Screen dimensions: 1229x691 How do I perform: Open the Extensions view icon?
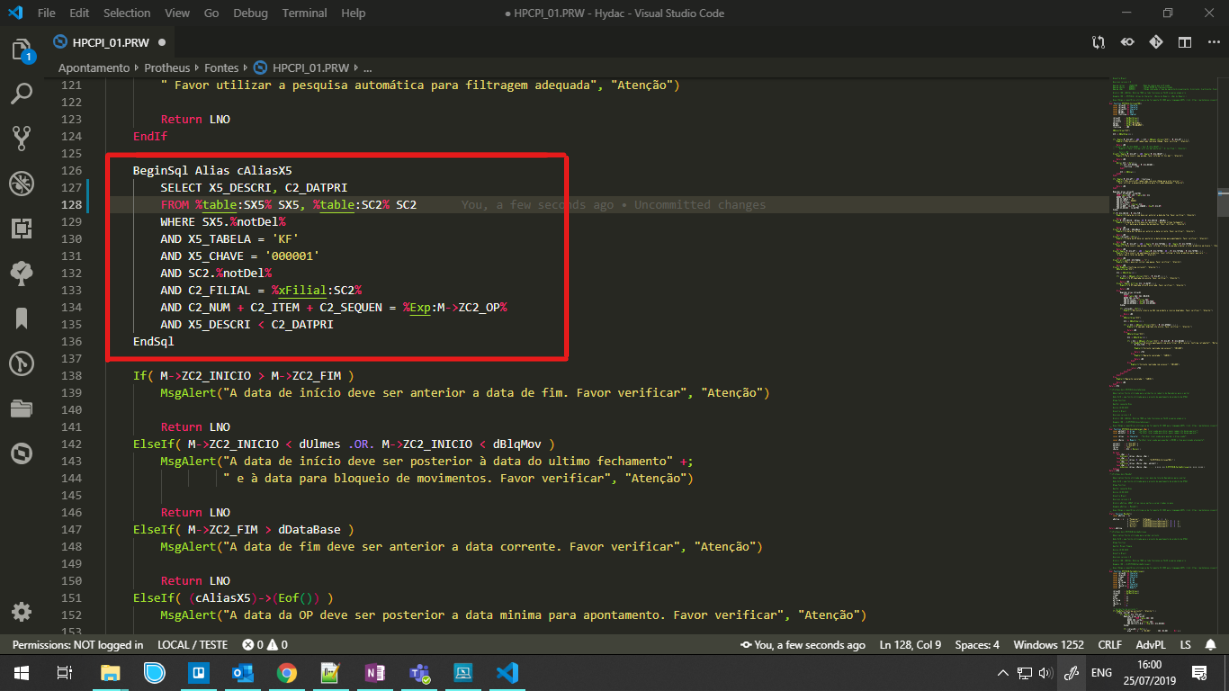[x=21, y=228]
